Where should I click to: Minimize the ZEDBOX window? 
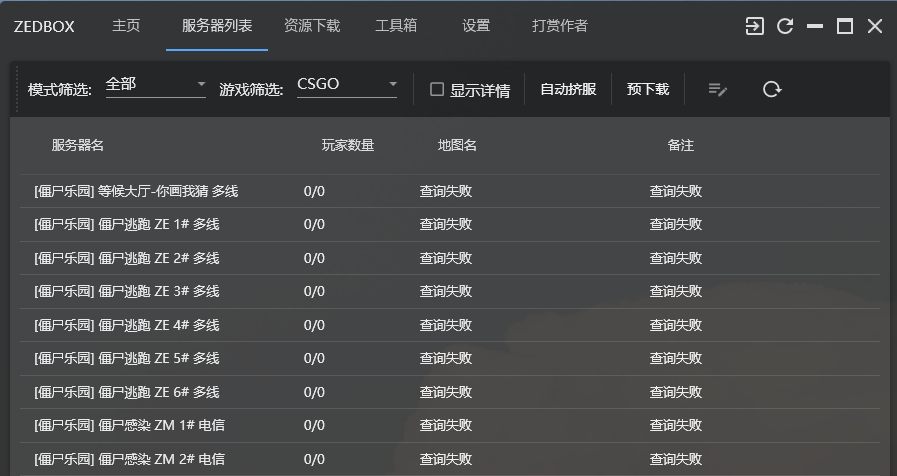(x=815, y=26)
